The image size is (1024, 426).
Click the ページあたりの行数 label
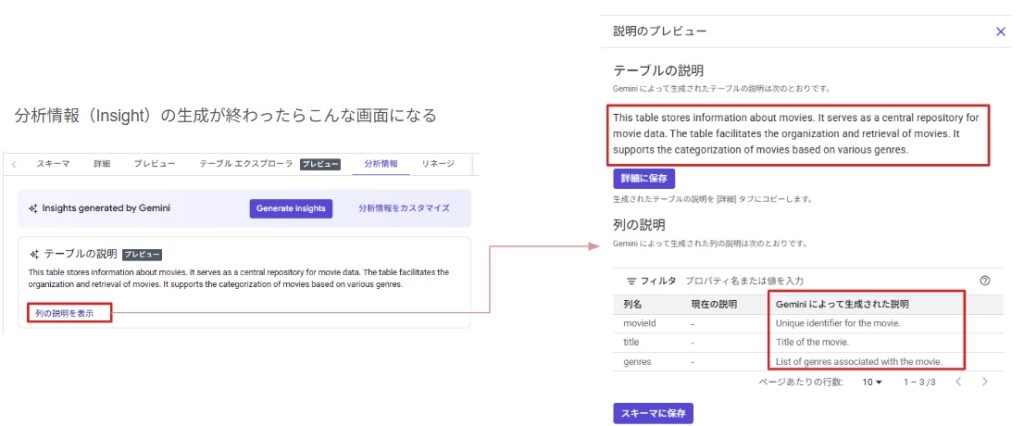800,382
